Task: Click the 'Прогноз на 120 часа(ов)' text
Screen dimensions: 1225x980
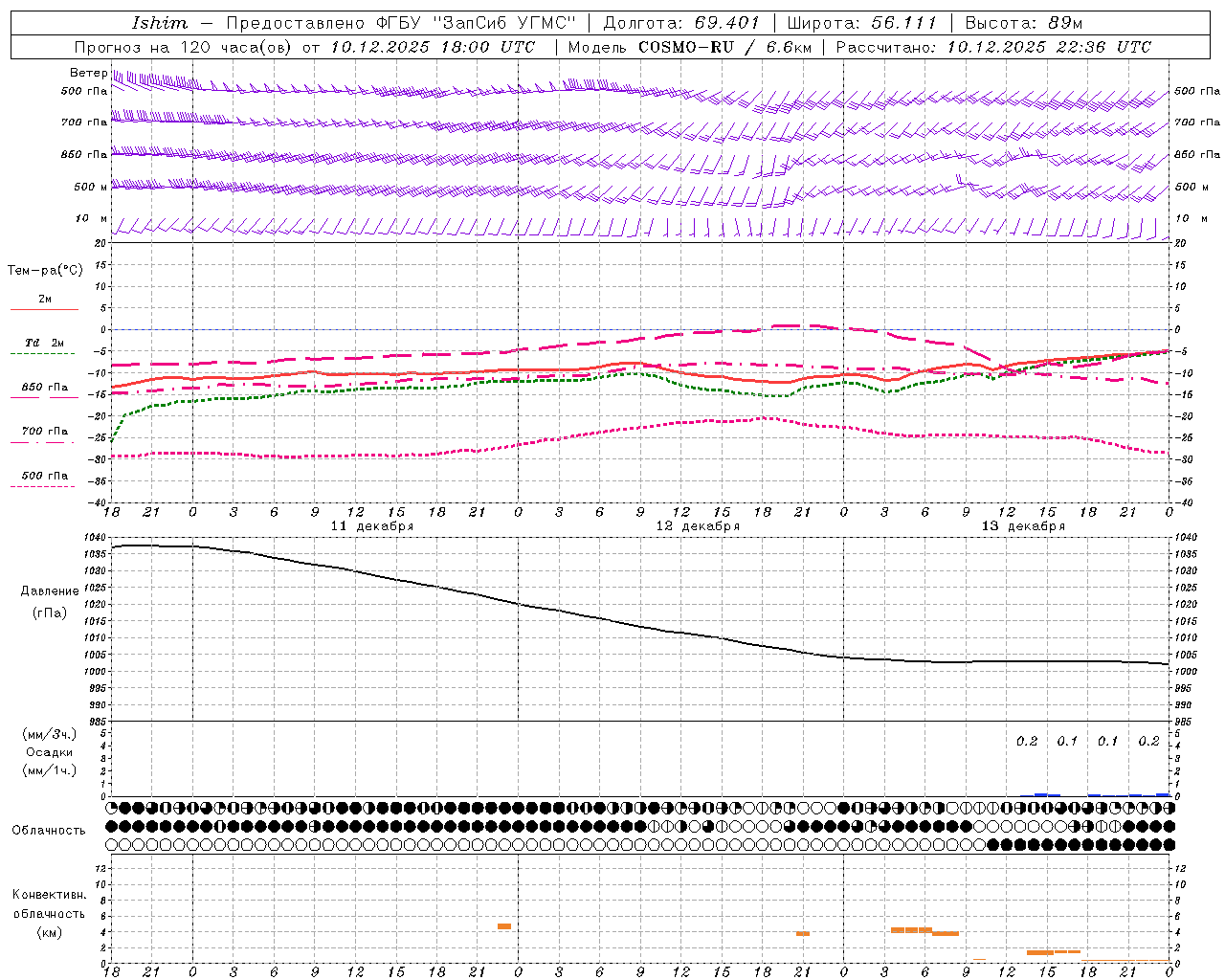Action: point(184,47)
